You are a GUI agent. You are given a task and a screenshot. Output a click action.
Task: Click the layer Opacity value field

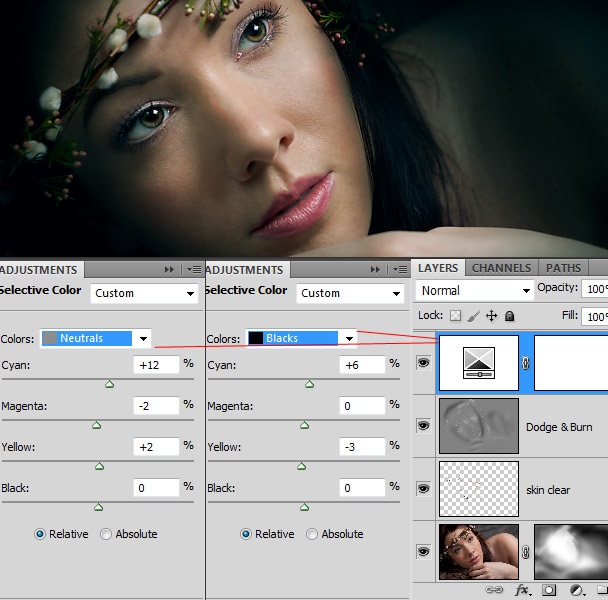(595, 289)
